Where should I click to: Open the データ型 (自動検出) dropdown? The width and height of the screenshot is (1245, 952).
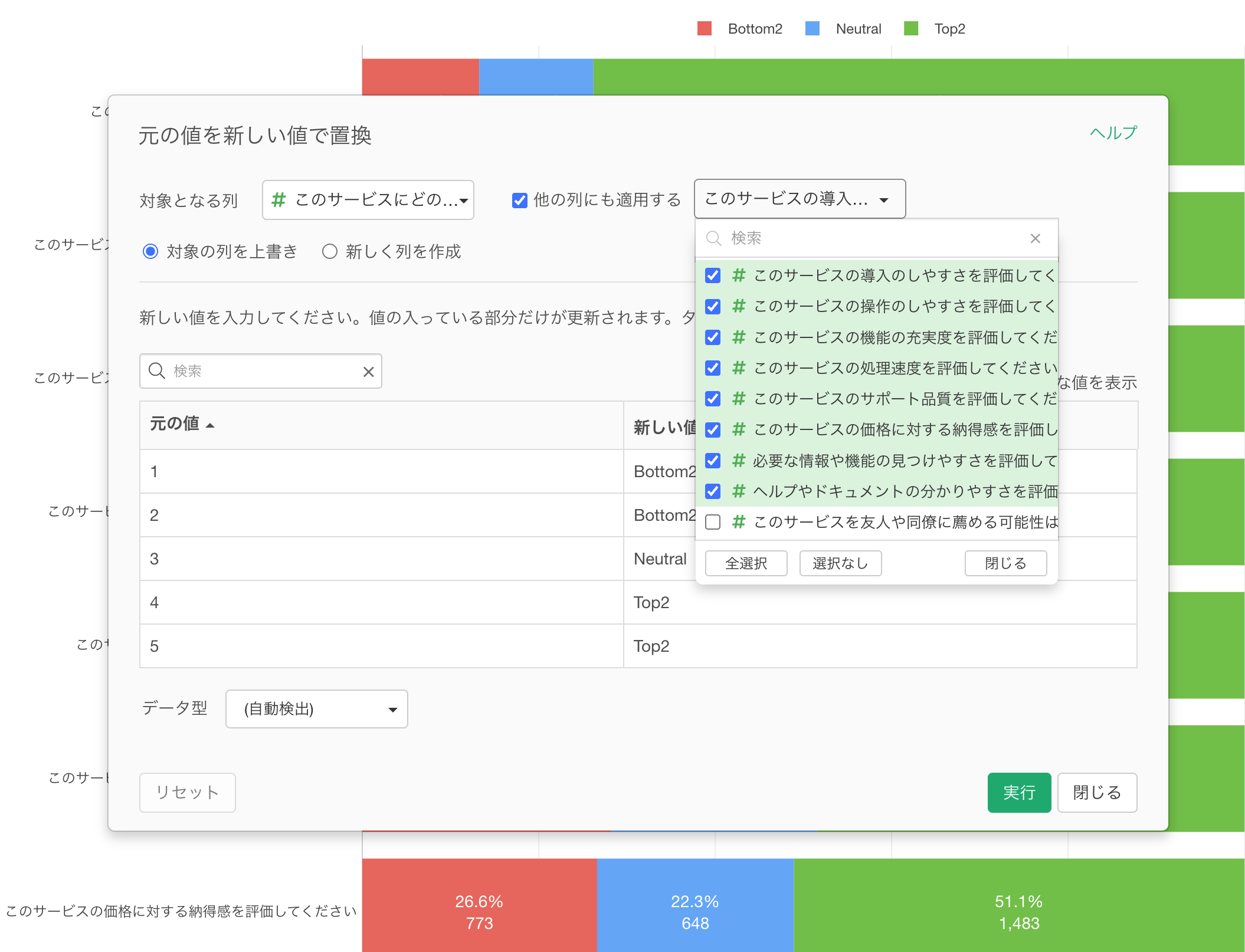(317, 709)
